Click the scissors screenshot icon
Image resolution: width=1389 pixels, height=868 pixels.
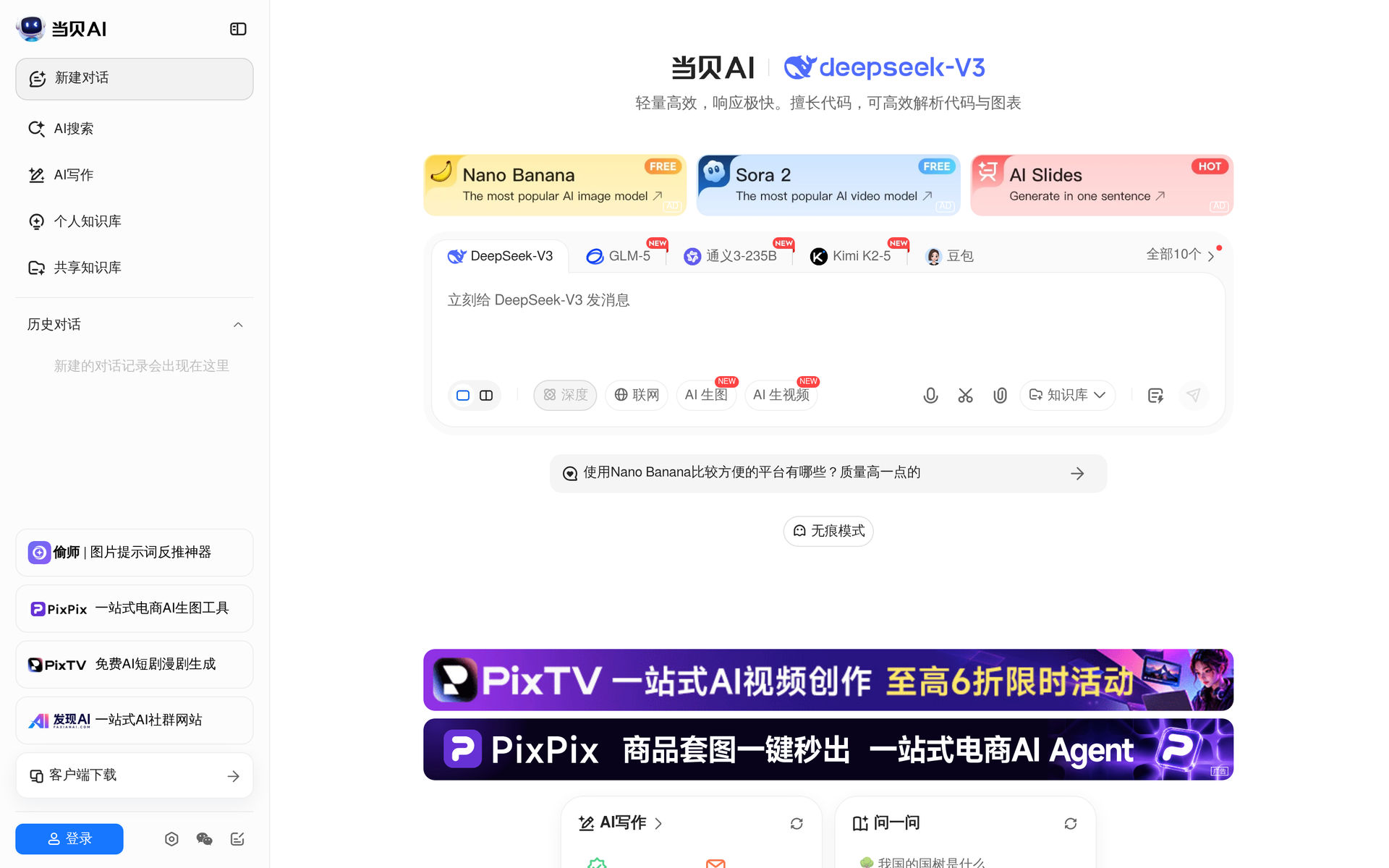point(965,395)
